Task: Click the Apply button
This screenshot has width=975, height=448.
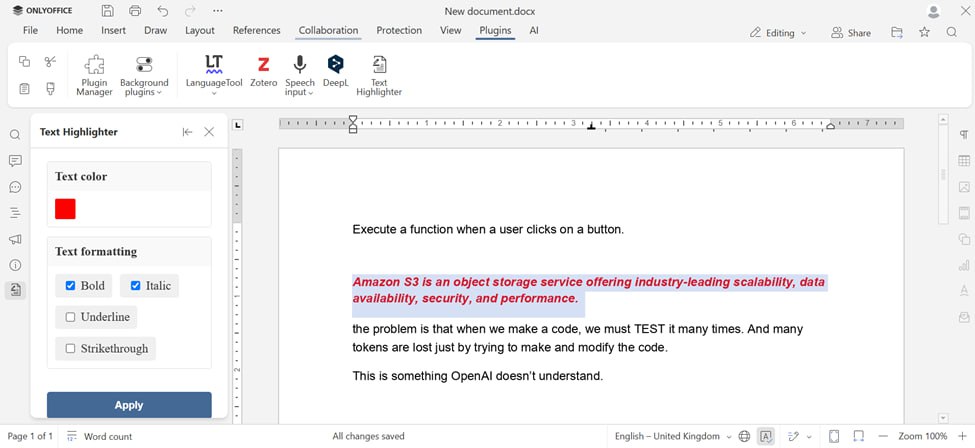Action: [x=129, y=405]
